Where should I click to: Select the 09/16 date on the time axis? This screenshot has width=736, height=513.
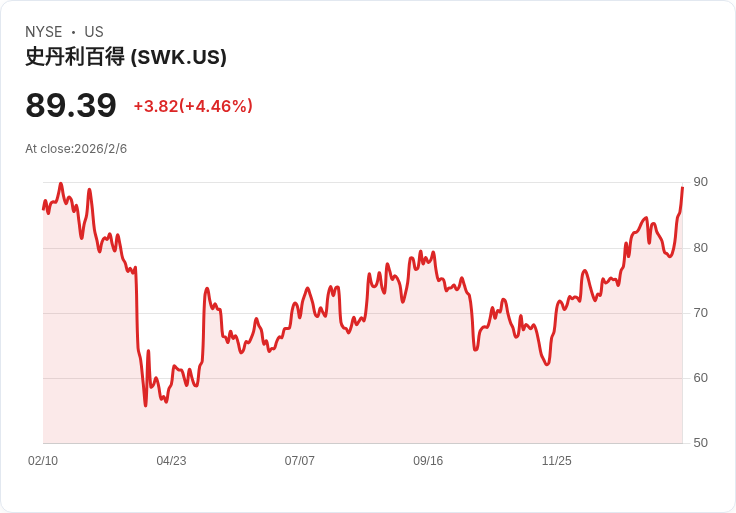428,461
